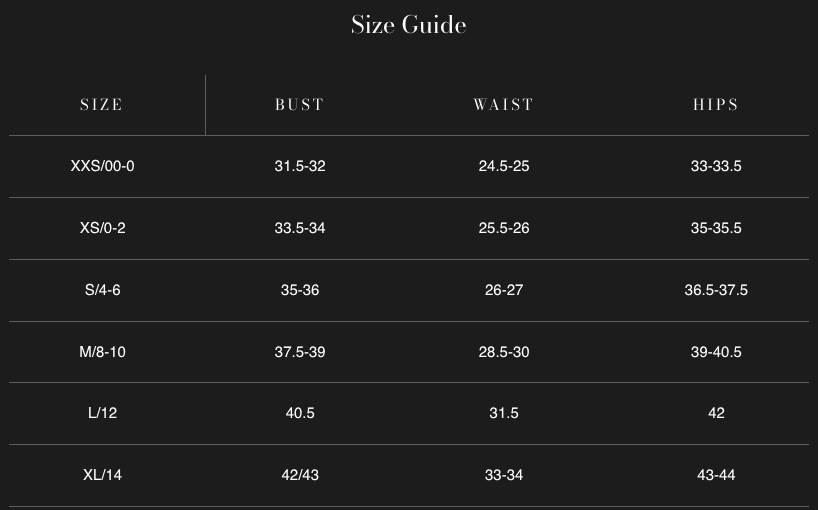This screenshot has width=818, height=510.
Task: Select waist measurement 24.5-25
Action: coord(504,166)
